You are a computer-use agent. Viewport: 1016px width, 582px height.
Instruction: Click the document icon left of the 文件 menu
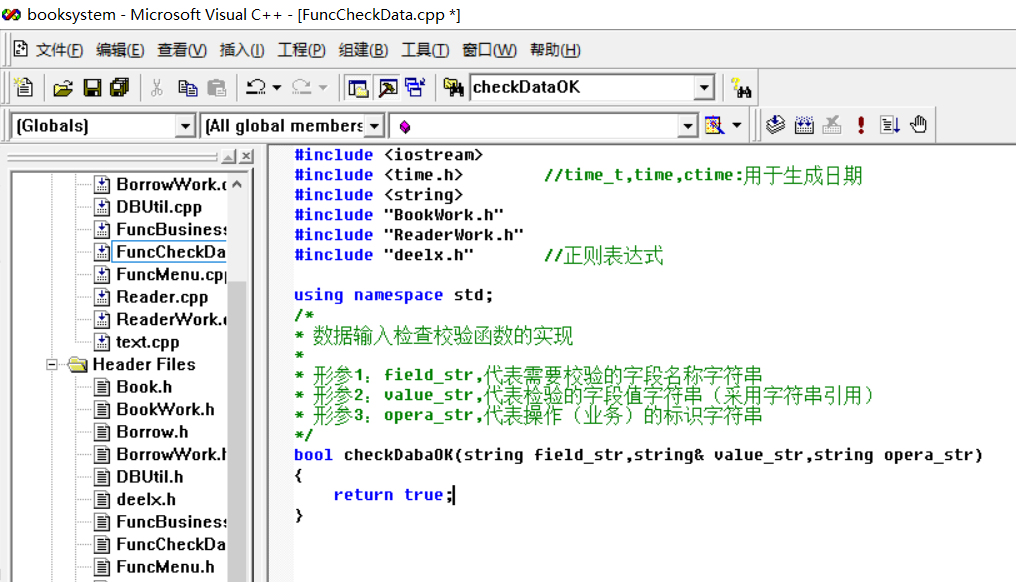[x=21, y=49]
